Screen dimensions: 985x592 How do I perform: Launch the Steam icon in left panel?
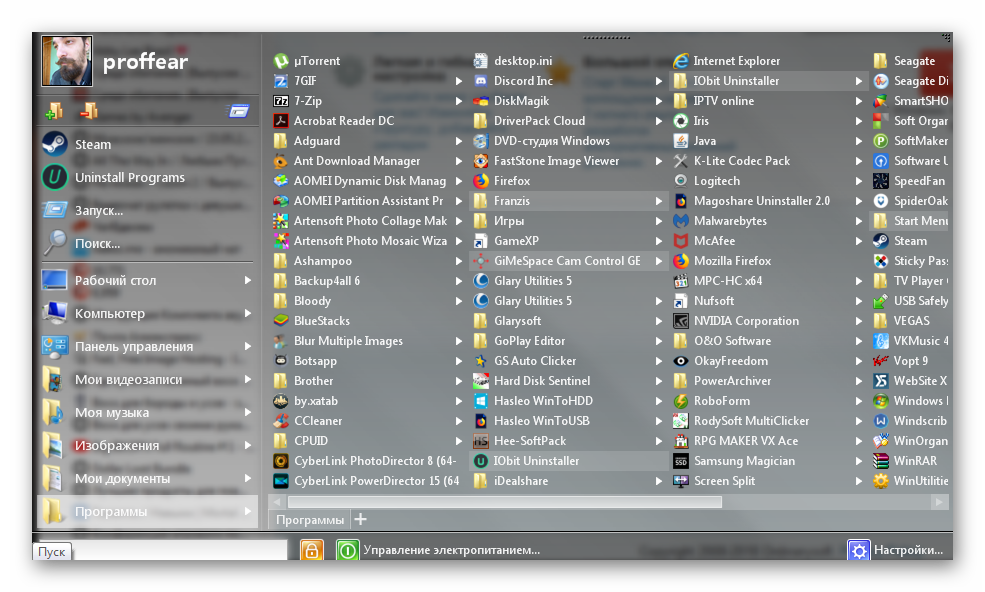click(x=55, y=144)
